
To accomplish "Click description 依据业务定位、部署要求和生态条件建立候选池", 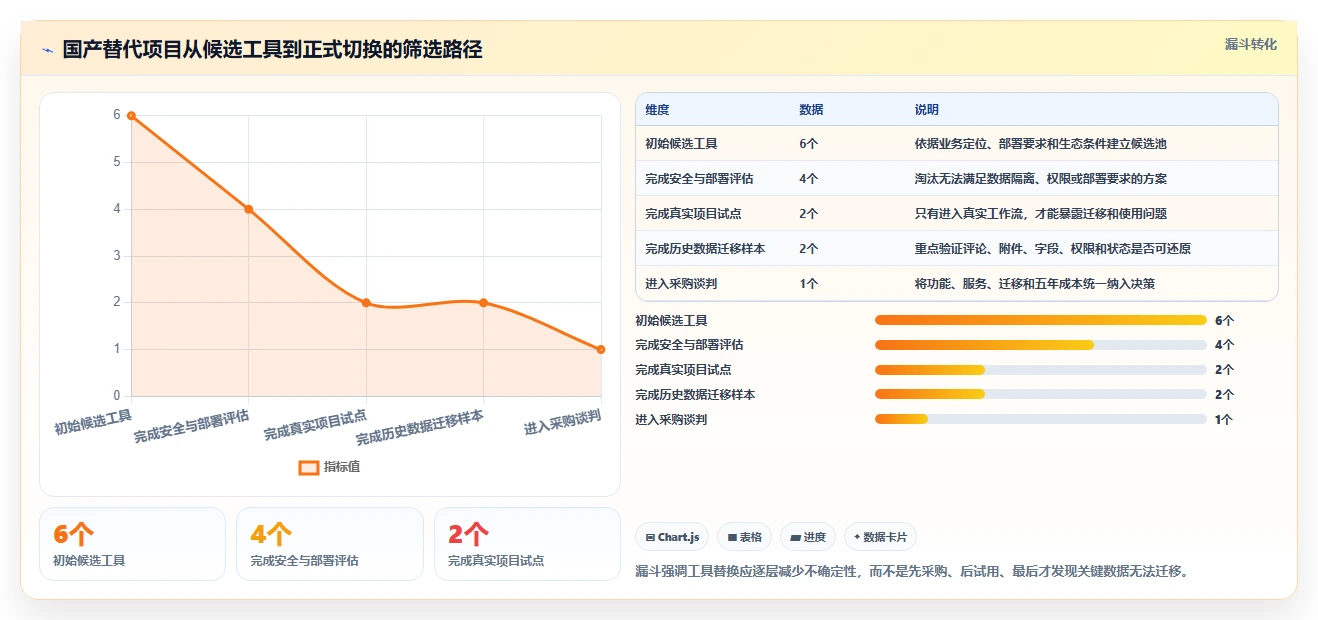I will point(1040,144).
